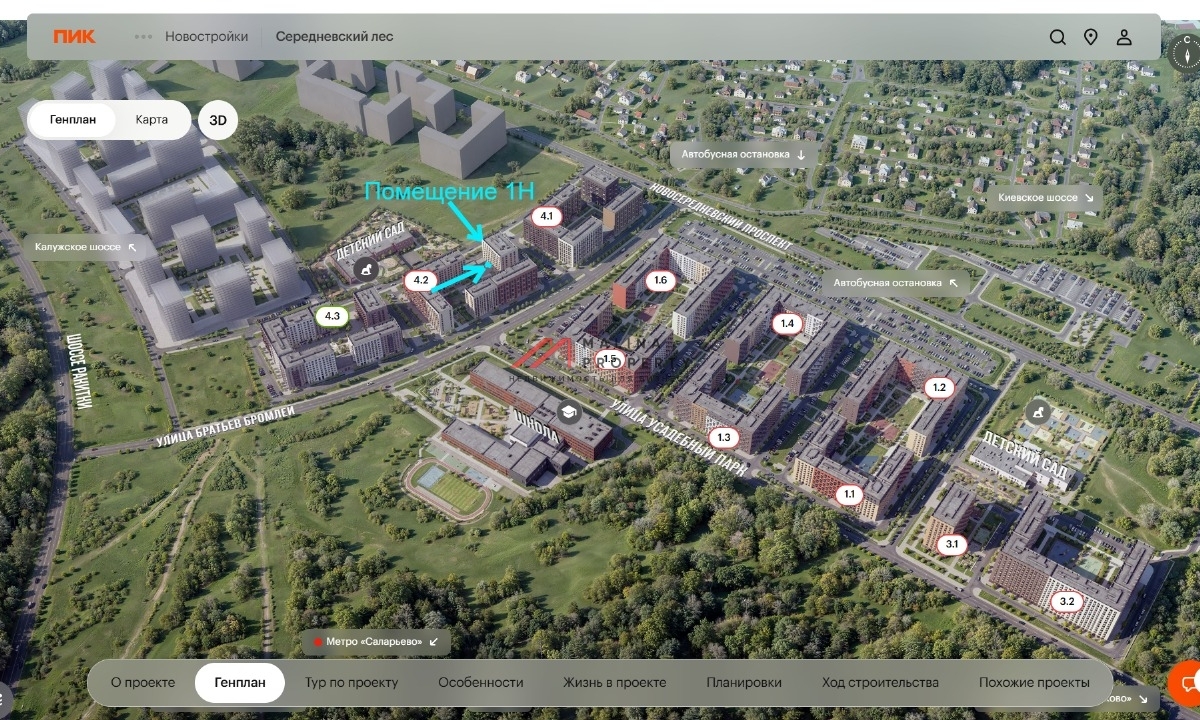This screenshot has width=1200, height=720.
Task: Click the map location pin icon
Action: 1091,37
